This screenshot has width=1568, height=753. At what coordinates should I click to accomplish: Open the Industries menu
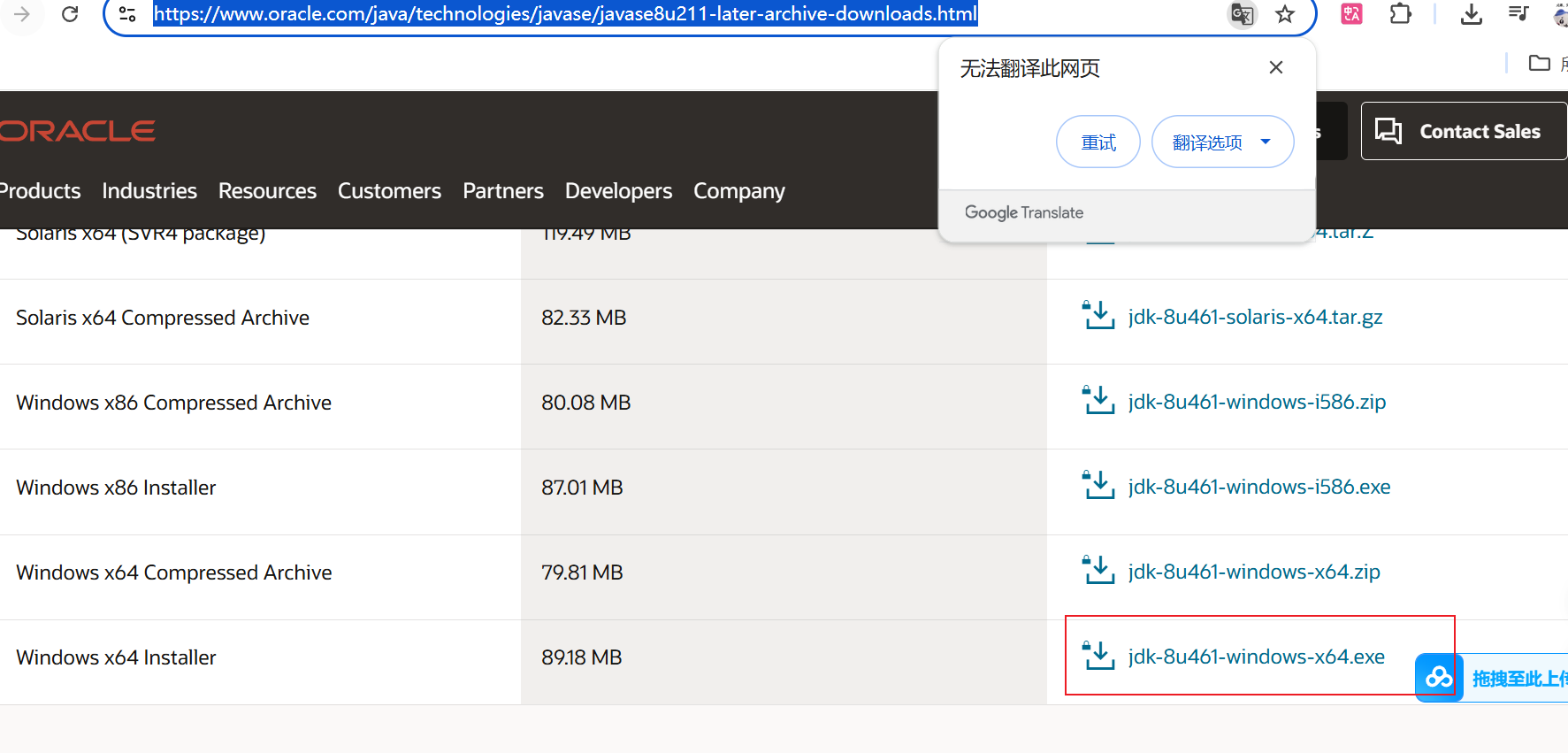pyautogui.click(x=149, y=191)
